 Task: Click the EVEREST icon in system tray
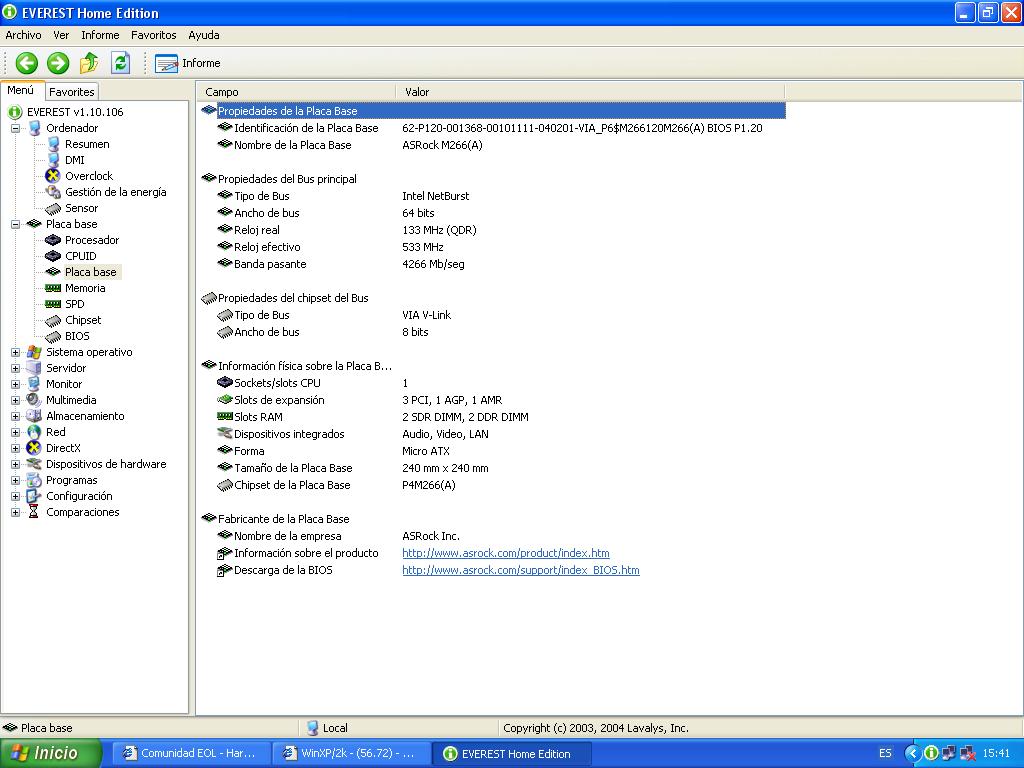[x=931, y=753]
